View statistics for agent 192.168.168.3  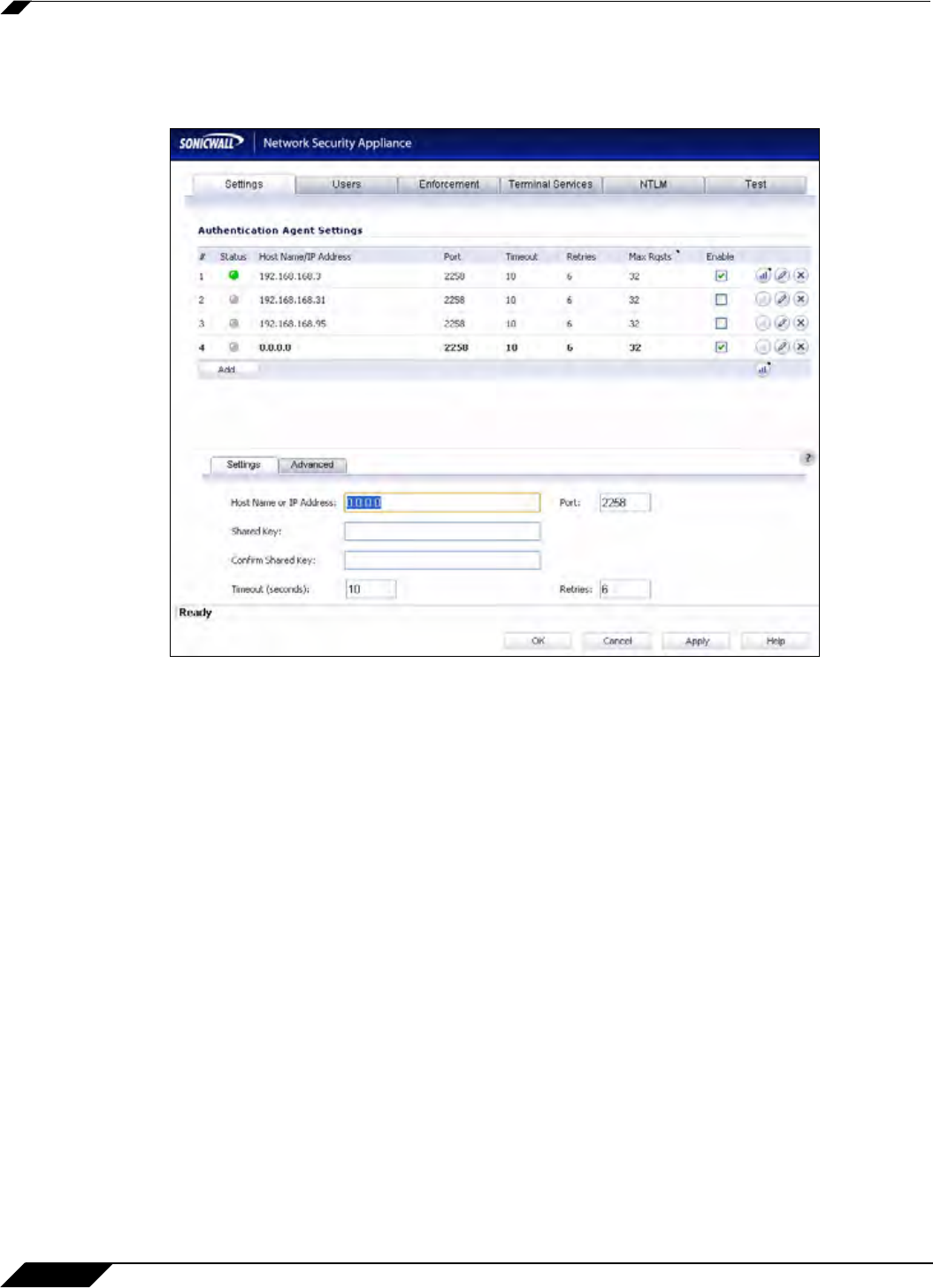tap(762, 276)
